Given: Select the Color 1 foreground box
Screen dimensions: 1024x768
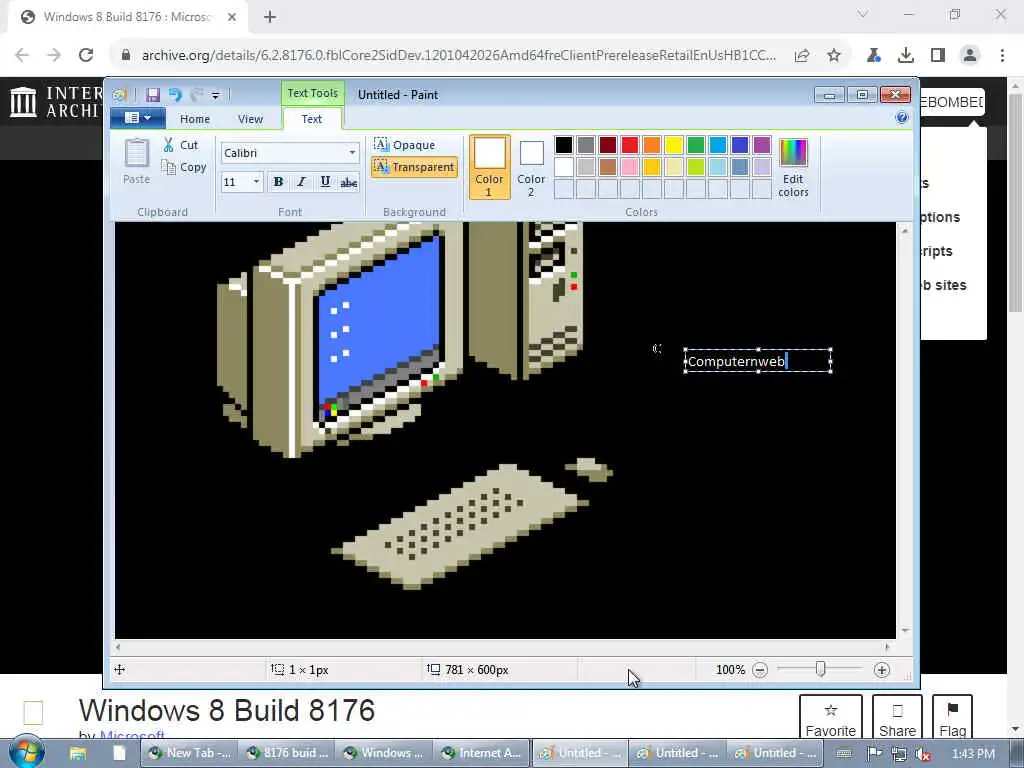Looking at the screenshot, I should click(x=489, y=167).
